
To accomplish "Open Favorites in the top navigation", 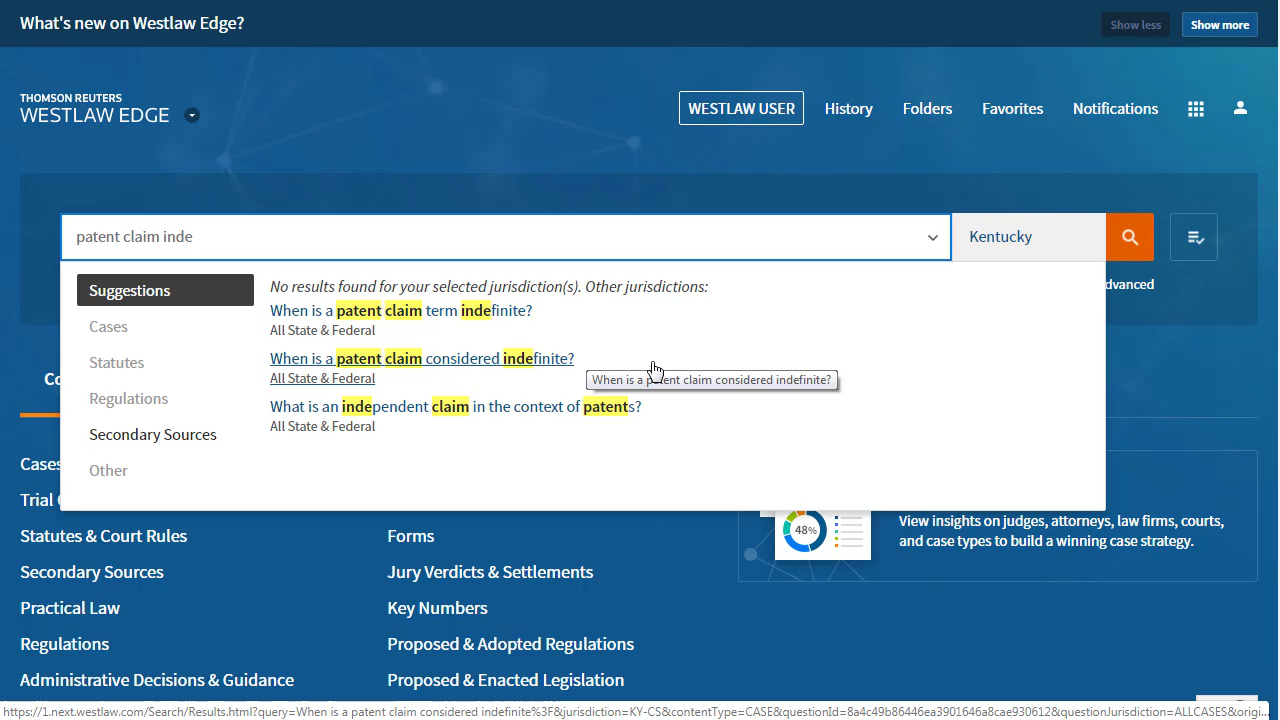I will click(1012, 109).
